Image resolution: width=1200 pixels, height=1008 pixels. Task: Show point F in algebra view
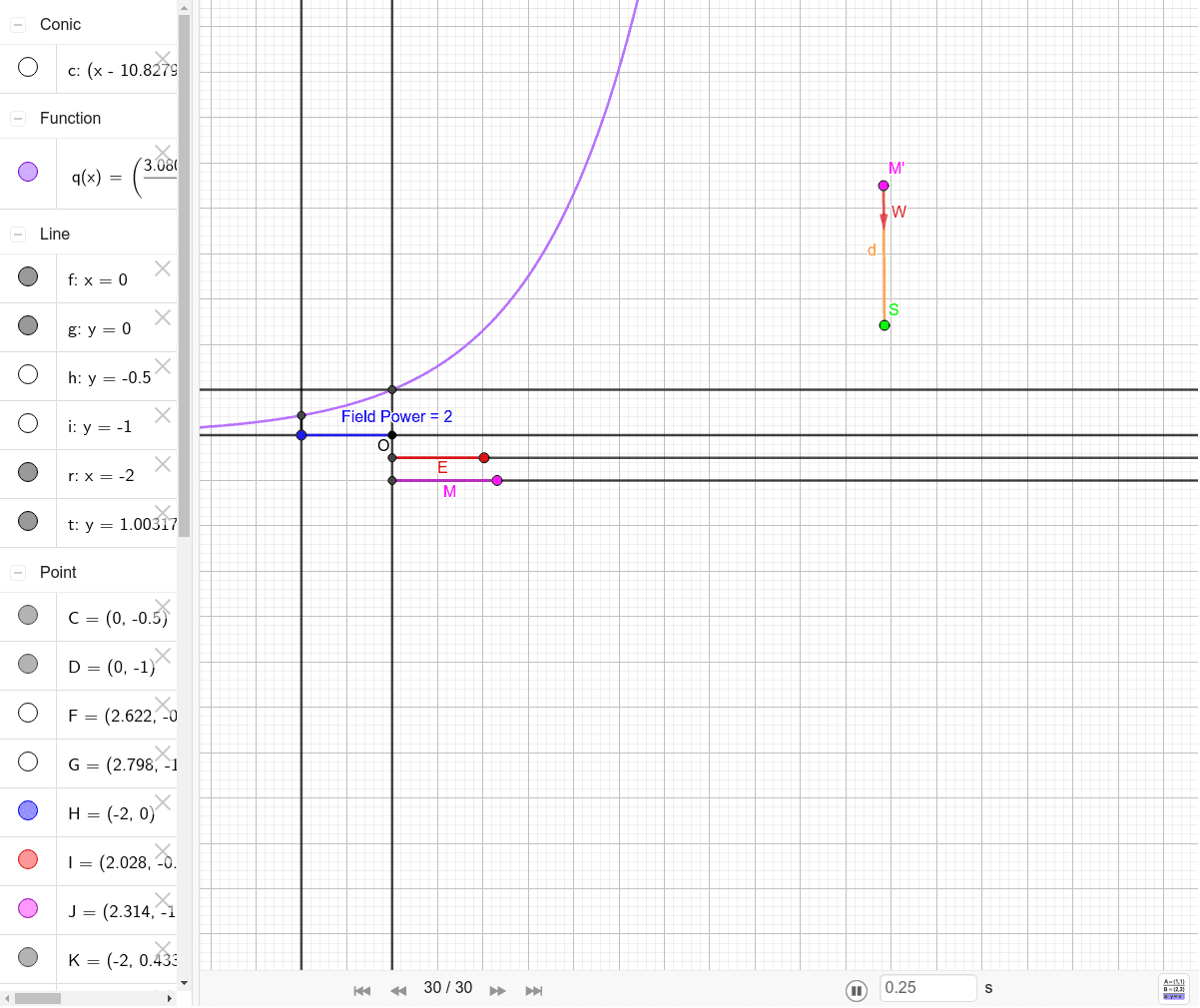coord(28,713)
